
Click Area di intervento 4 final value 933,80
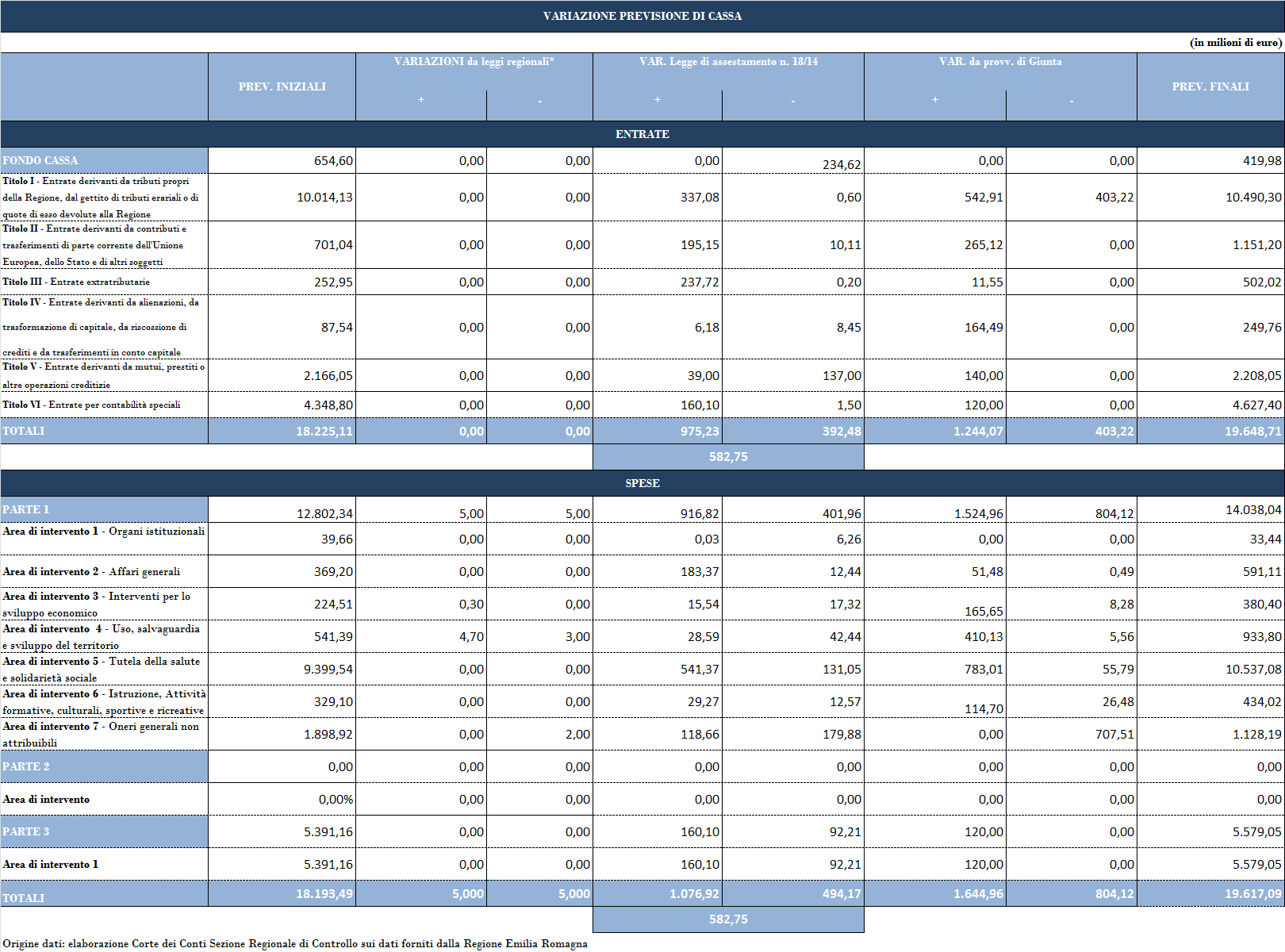click(x=1262, y=636)
